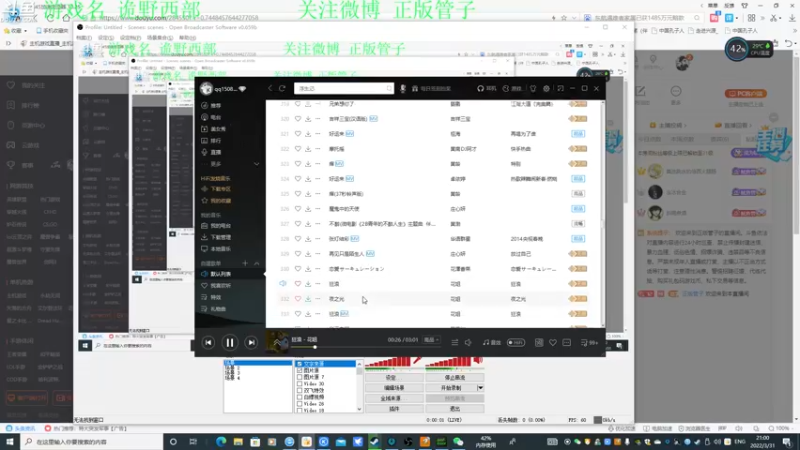Toggle the 文字来源 source checkbox in OBS

point(299,364)
